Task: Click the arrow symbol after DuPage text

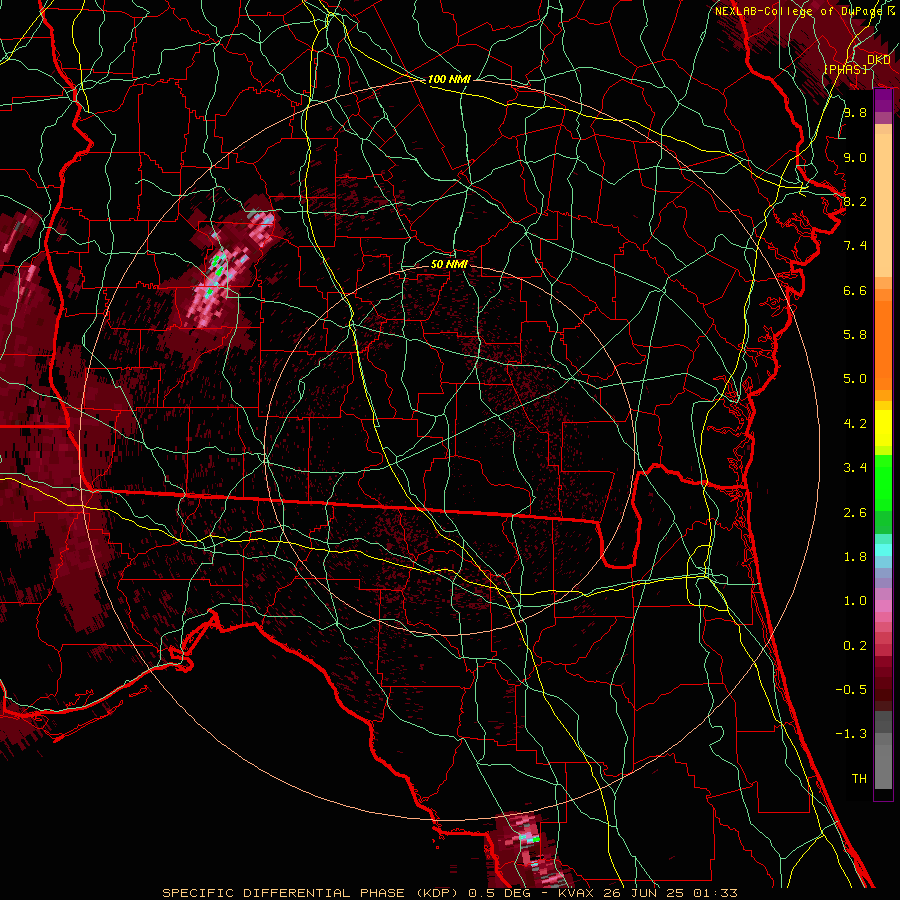Action: click(x=891, y=10)
